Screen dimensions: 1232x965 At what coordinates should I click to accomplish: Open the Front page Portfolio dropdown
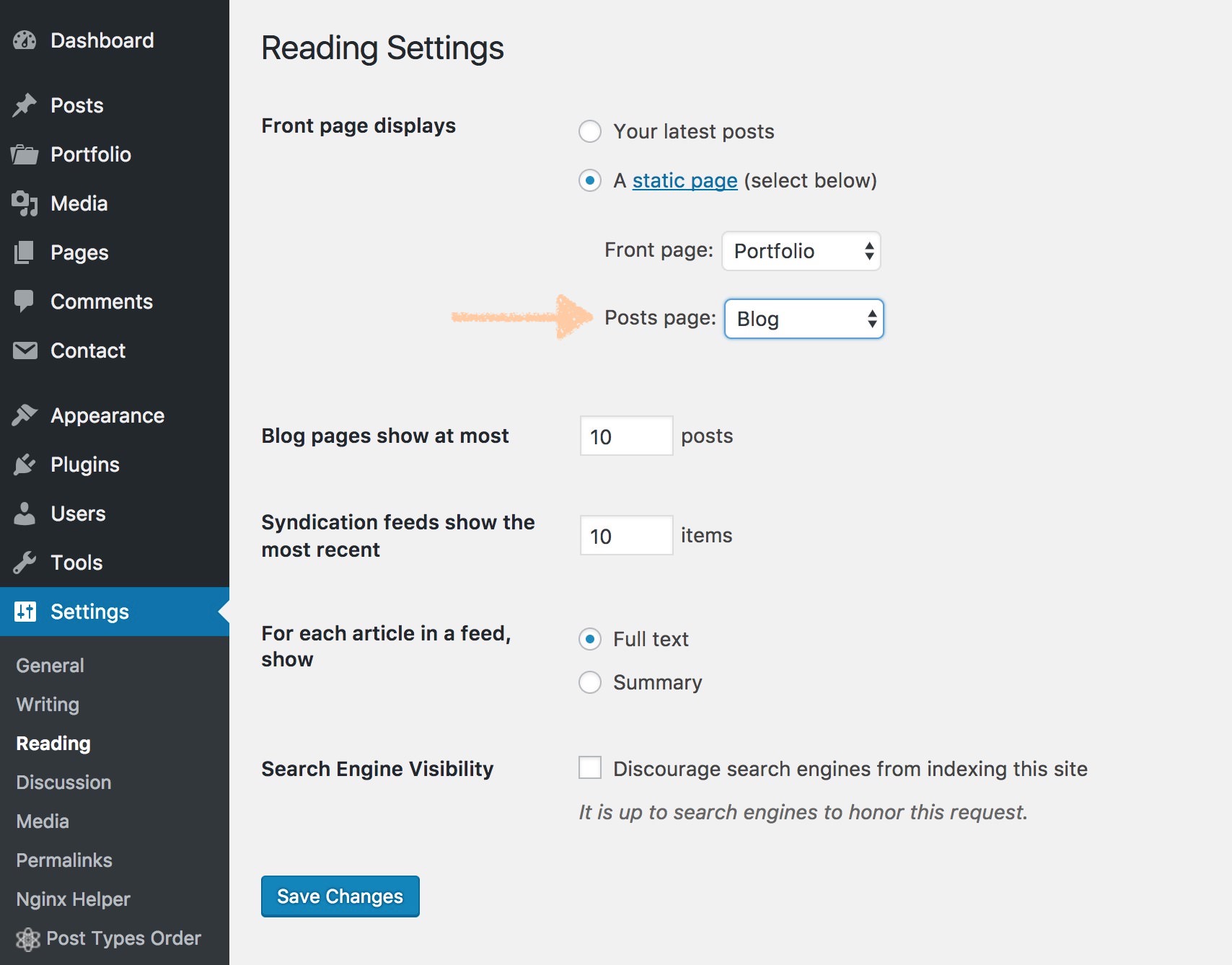point(801,251)
